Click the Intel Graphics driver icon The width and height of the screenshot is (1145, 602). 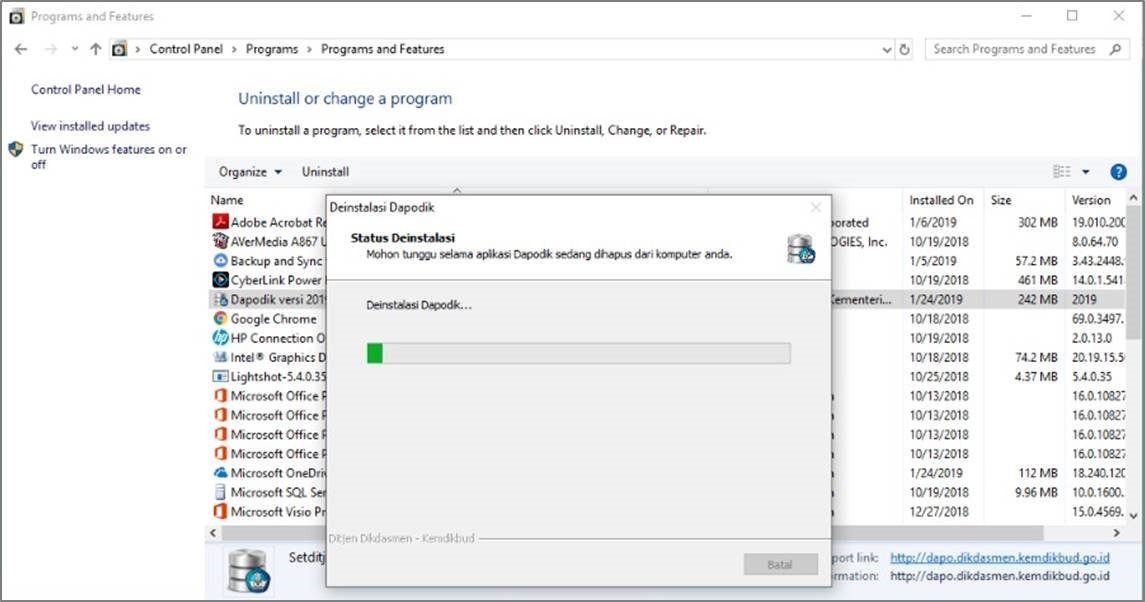tap(220, 357)
